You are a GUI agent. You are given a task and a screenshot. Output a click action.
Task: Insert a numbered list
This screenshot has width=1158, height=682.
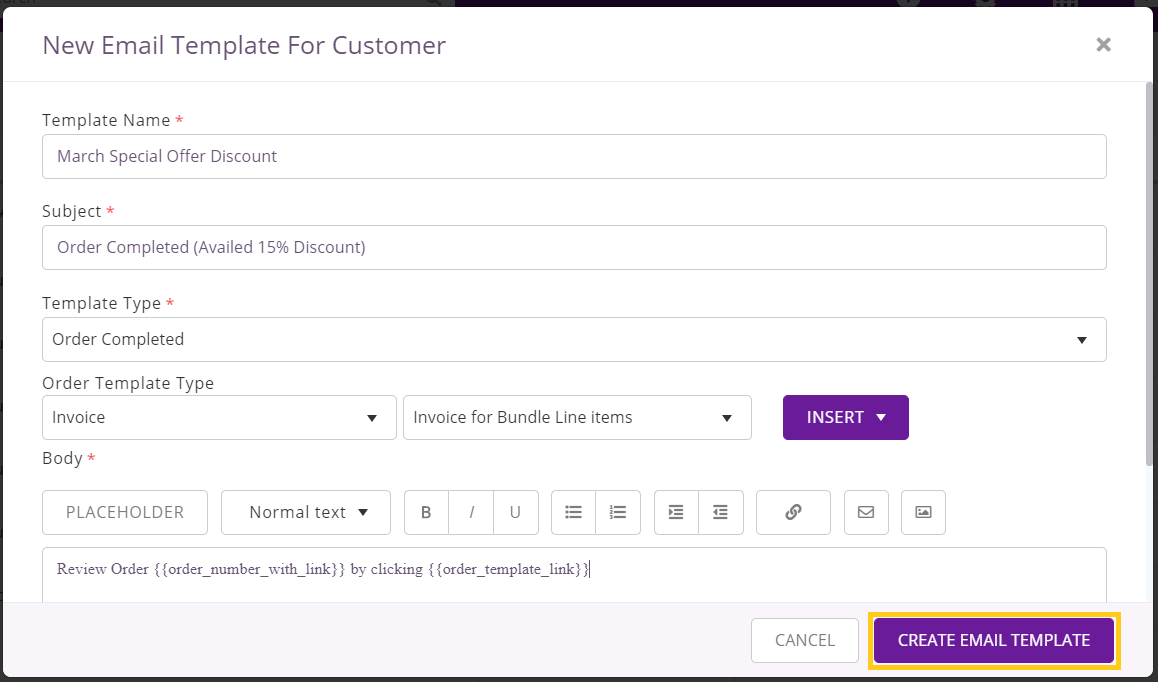618,512
